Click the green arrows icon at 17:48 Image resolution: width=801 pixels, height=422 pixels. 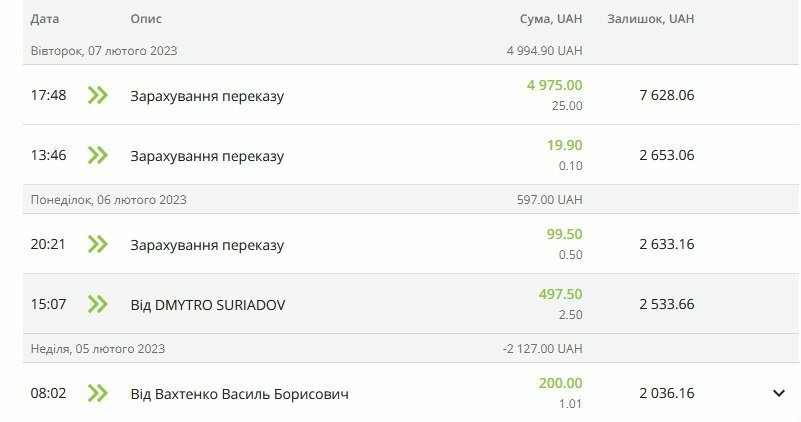[x=97, y=95]
